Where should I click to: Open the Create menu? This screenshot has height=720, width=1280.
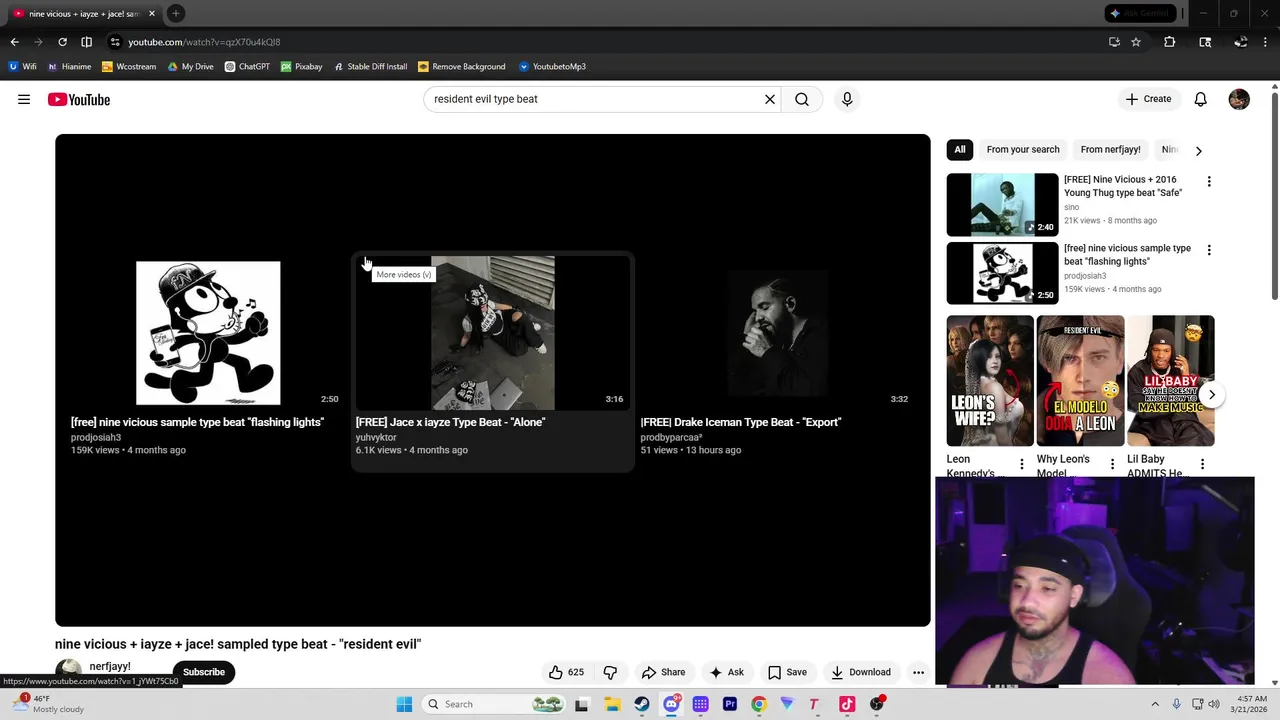[x=1148, y=99]
